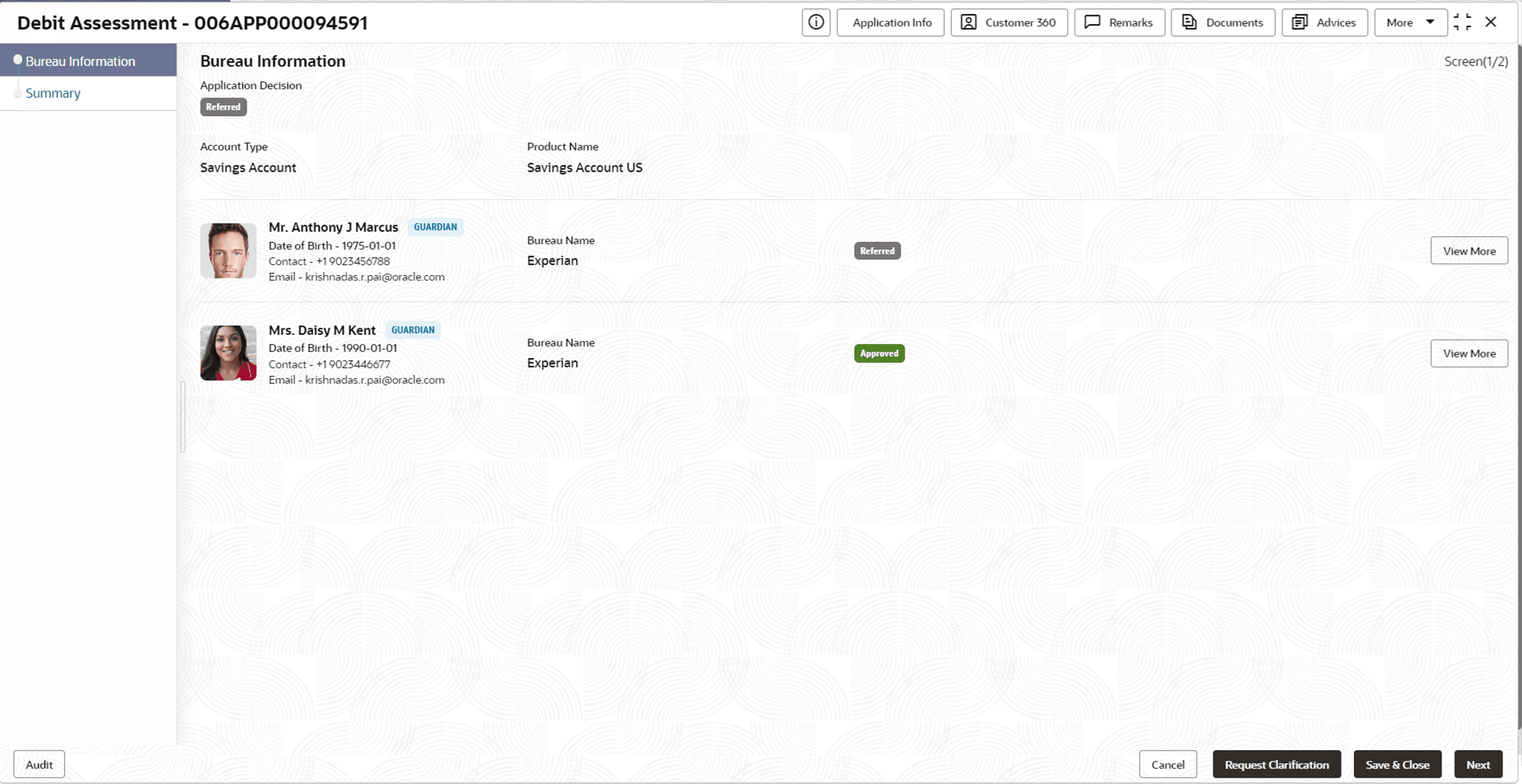Click the More dropdown arrow
Image resolution: width=1522 pixels, height=784 pixels.
coord(1430,22)
